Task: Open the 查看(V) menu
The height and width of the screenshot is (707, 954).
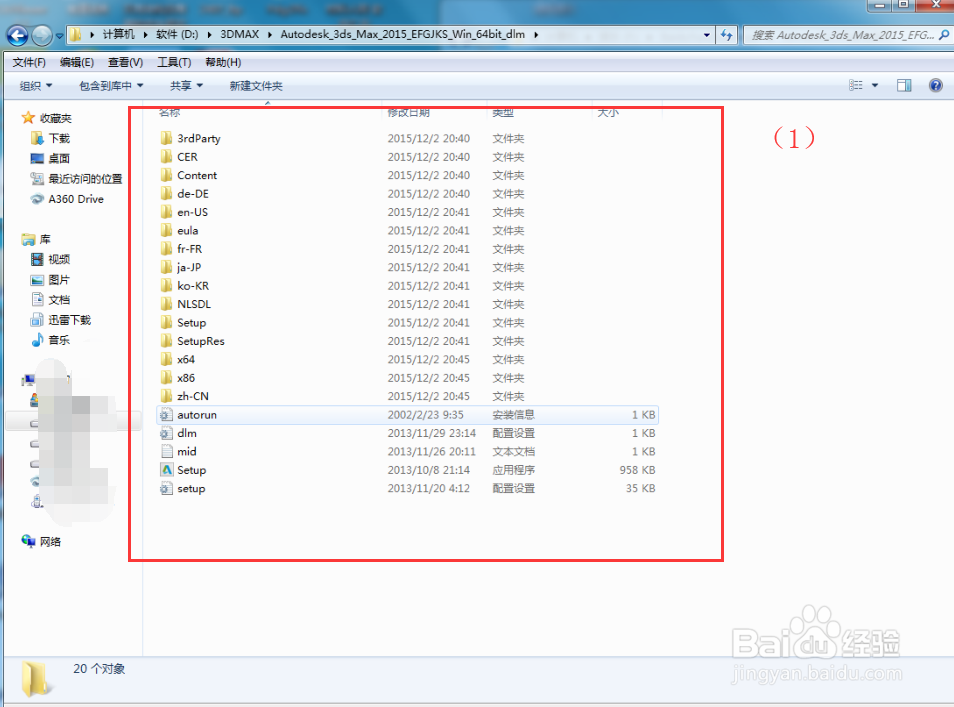Action: tap(125, 62)
